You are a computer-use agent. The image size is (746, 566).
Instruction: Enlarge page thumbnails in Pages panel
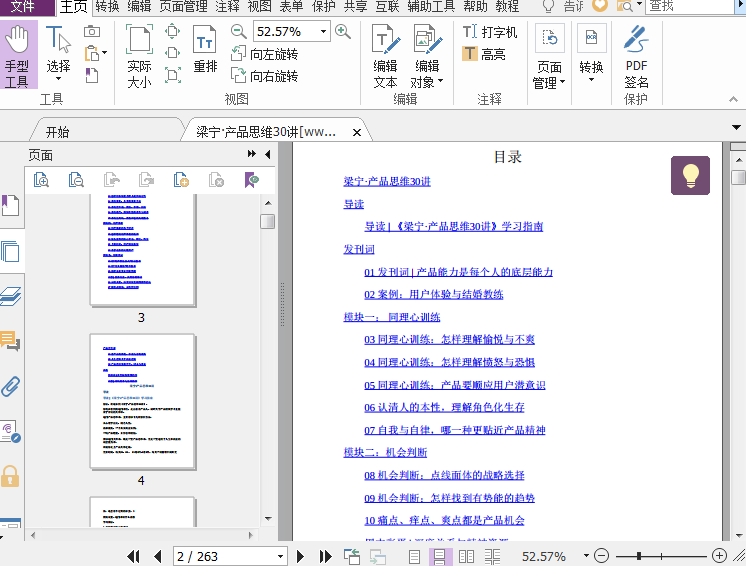click(41, 180)
